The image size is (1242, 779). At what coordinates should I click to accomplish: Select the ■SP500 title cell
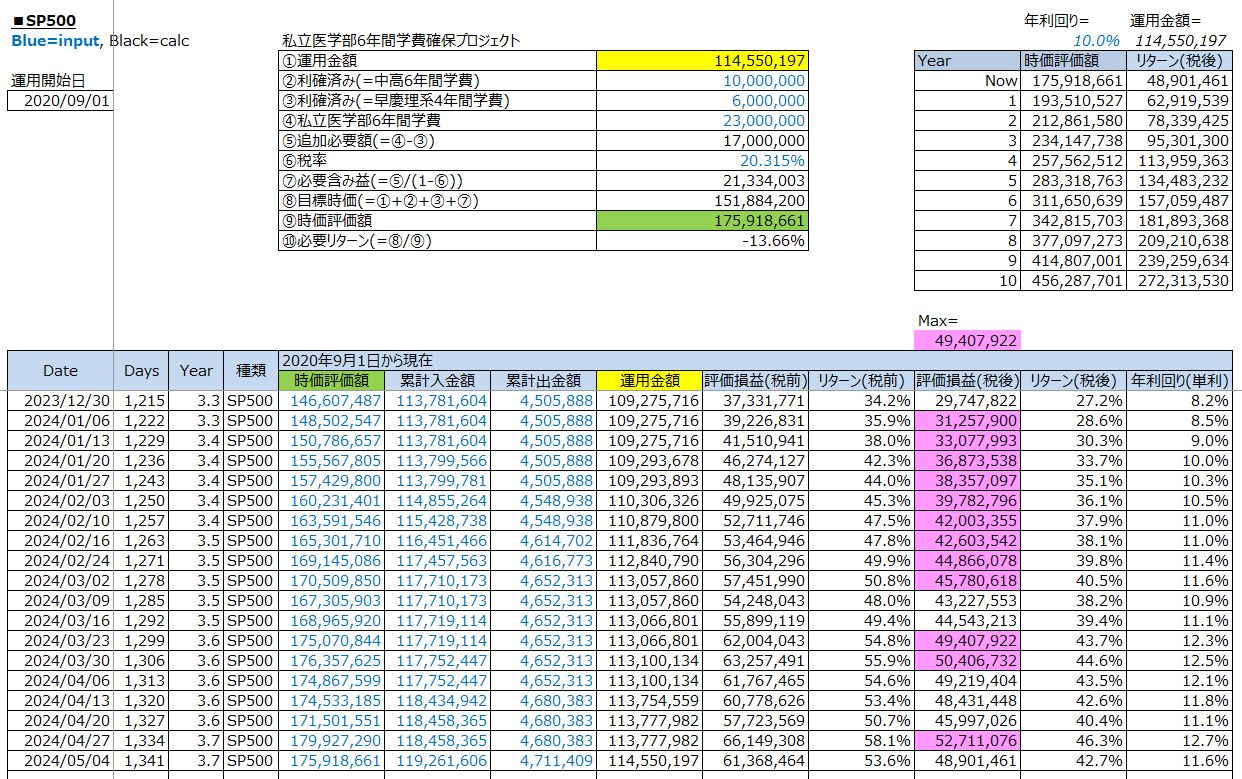(44, 21)
